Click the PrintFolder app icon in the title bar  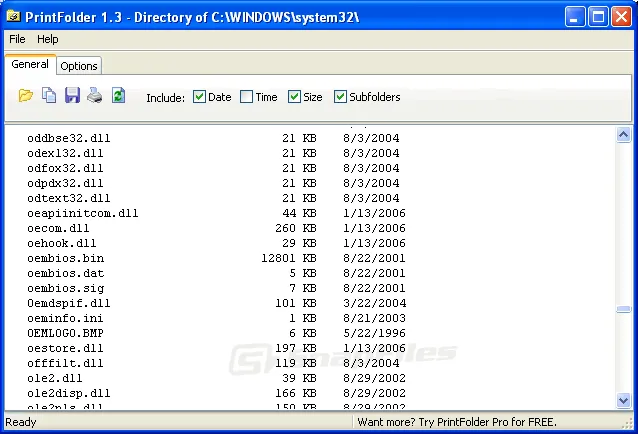[x=14, y=16]
